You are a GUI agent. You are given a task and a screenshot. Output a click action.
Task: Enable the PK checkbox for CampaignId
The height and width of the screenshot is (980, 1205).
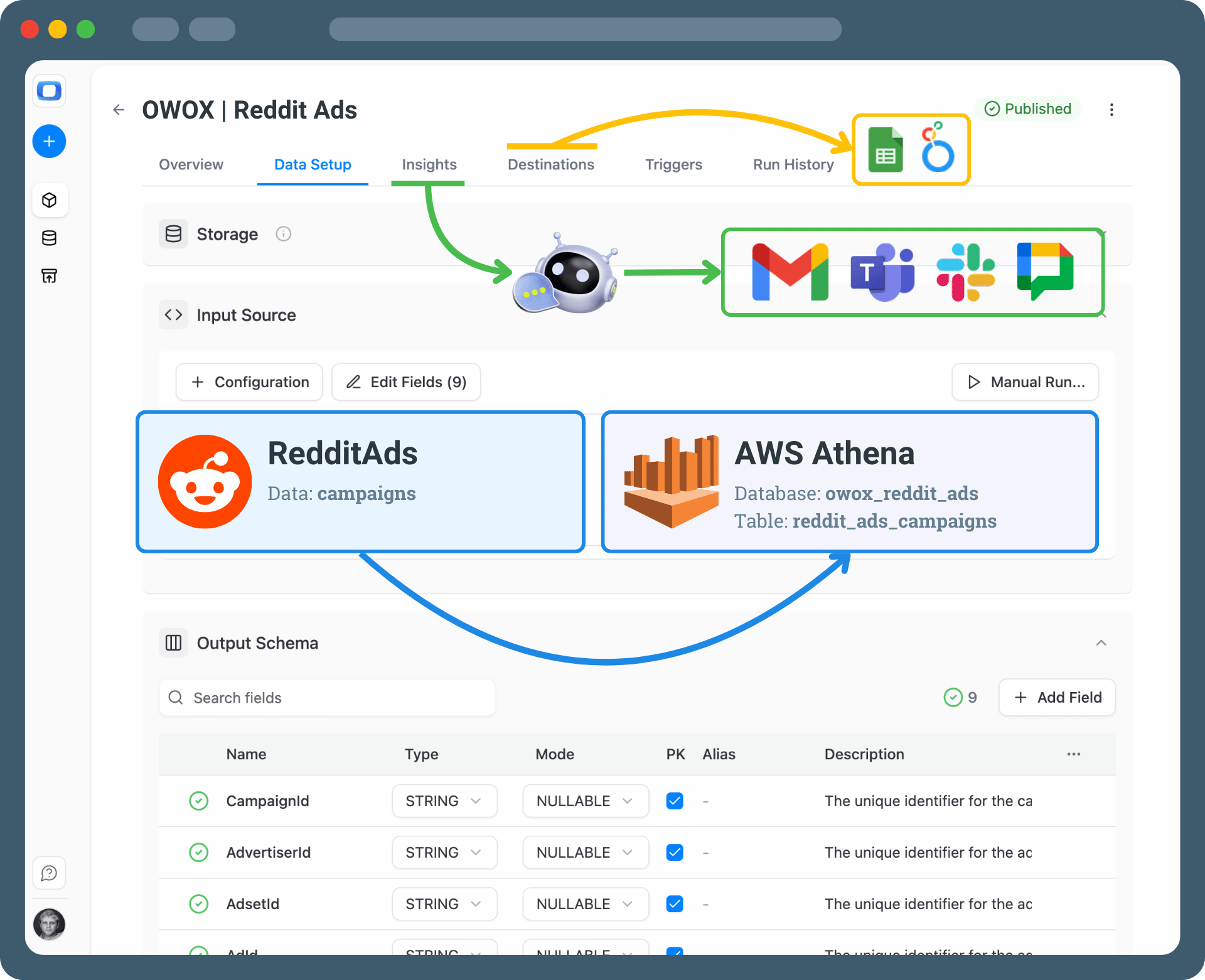point(675,801)
